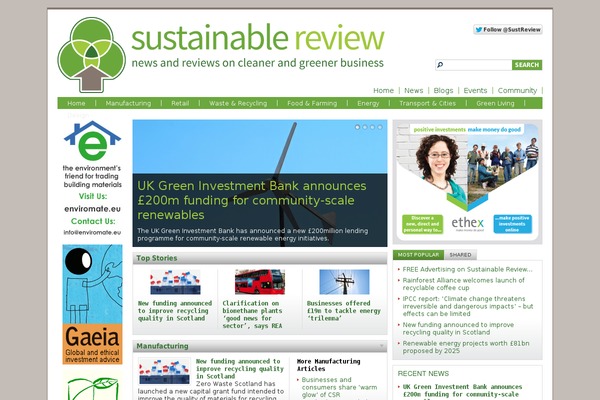Open Recent News UK Green Investment Bank
The height and width of the screenshot is (400, 600).
(x=462, y=392)
